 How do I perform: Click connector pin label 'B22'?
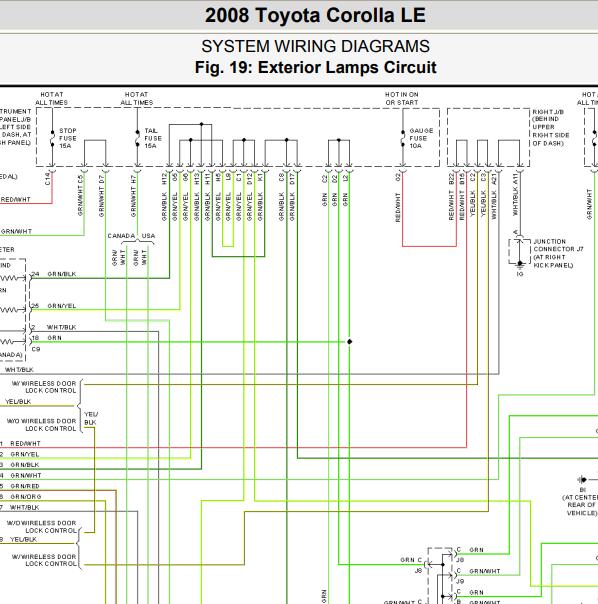pos(452,180)
